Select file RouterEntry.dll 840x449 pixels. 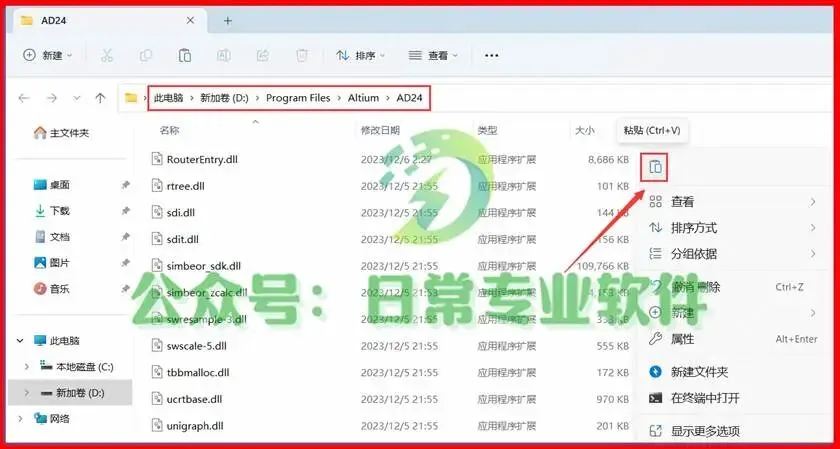point(202,159)
